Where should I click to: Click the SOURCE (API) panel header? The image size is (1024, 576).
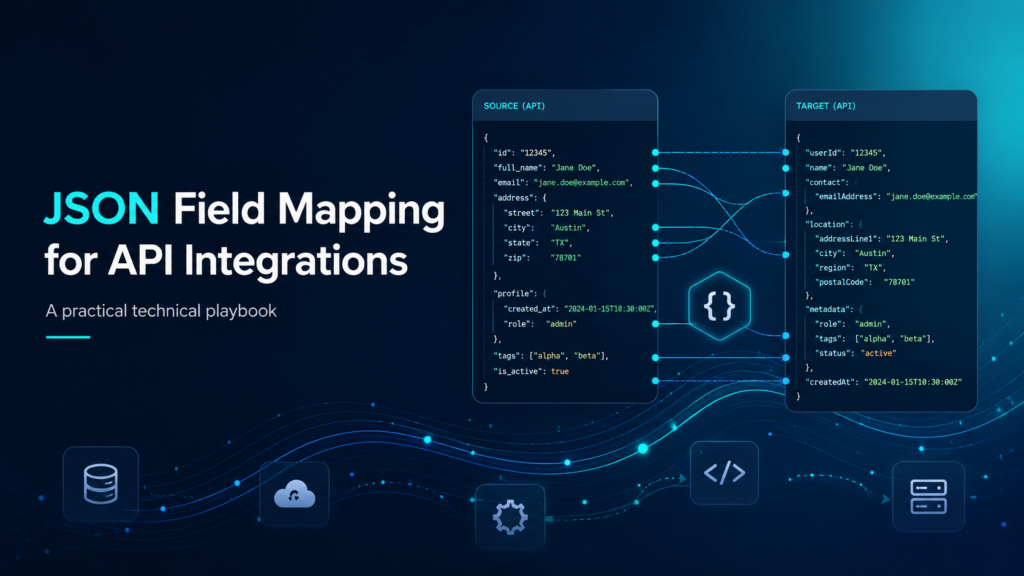coord(565,106)
